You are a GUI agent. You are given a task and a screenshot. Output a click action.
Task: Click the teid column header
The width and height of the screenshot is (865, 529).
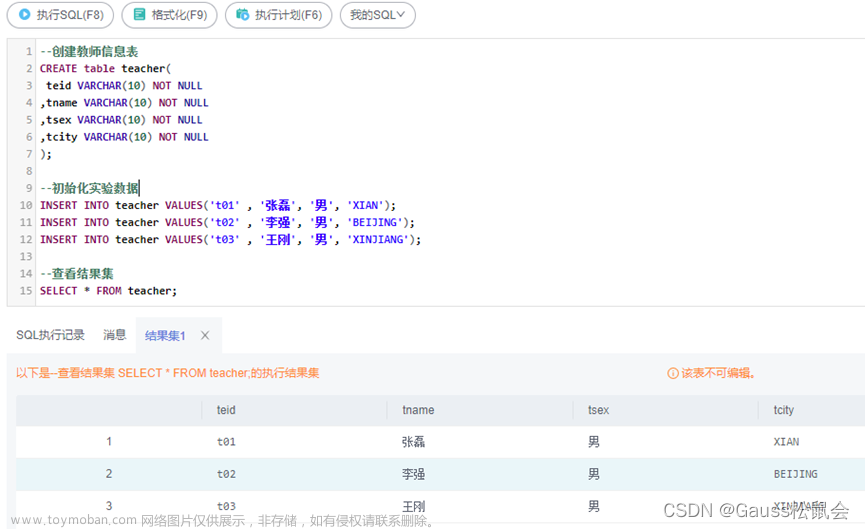226,410
